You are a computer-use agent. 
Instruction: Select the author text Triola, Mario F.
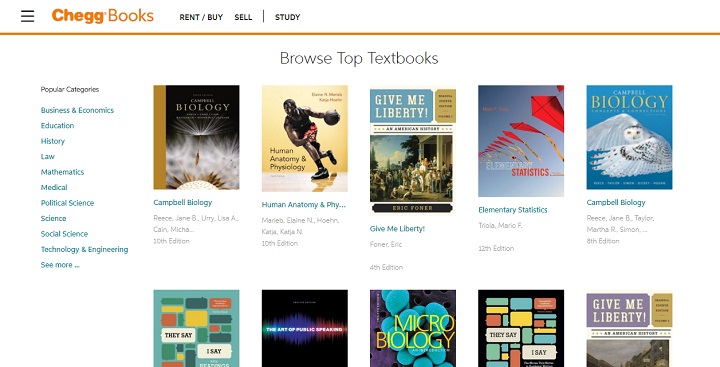(500, 226)
